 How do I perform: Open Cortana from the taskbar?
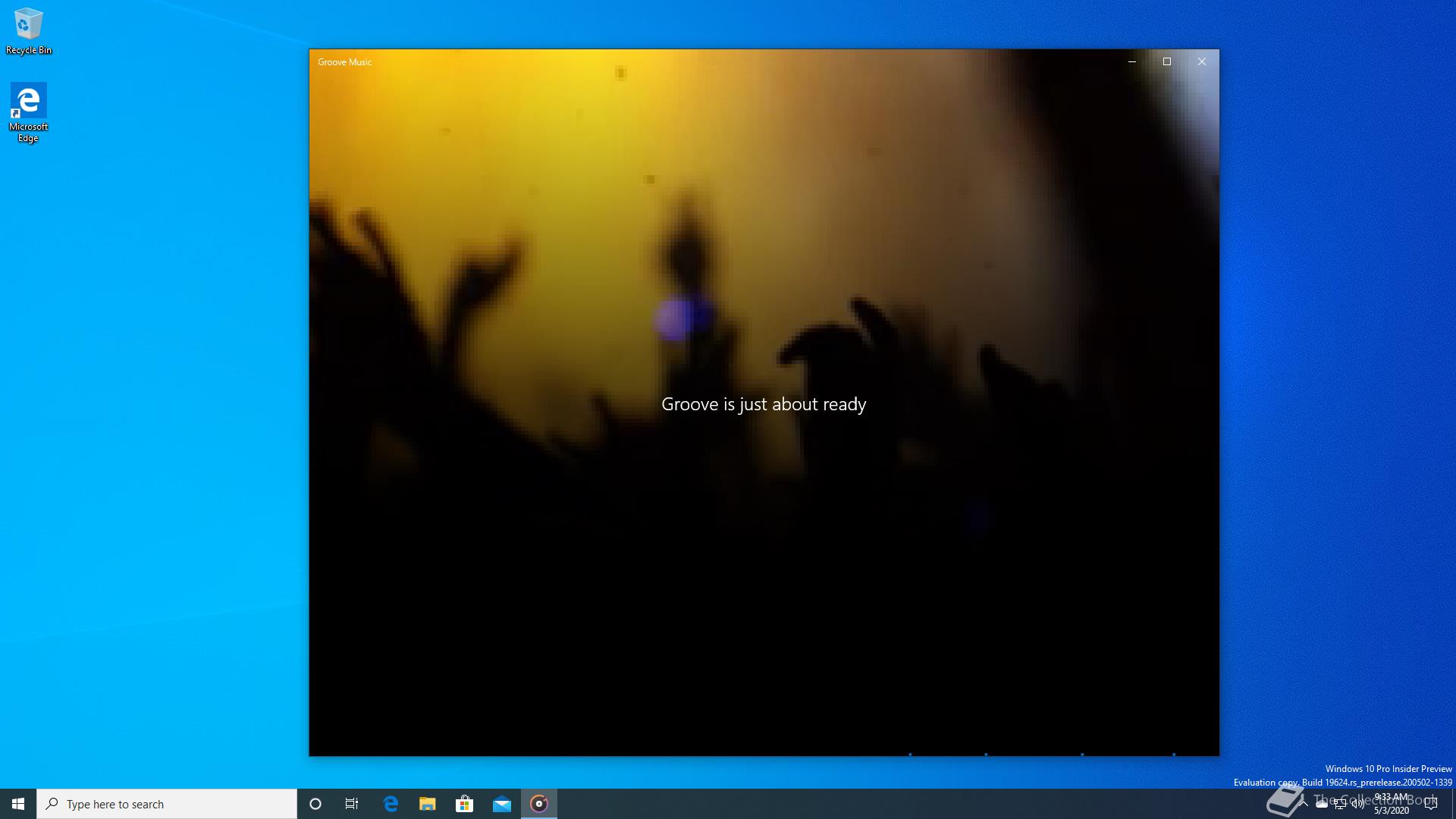[x=315, y=804]
